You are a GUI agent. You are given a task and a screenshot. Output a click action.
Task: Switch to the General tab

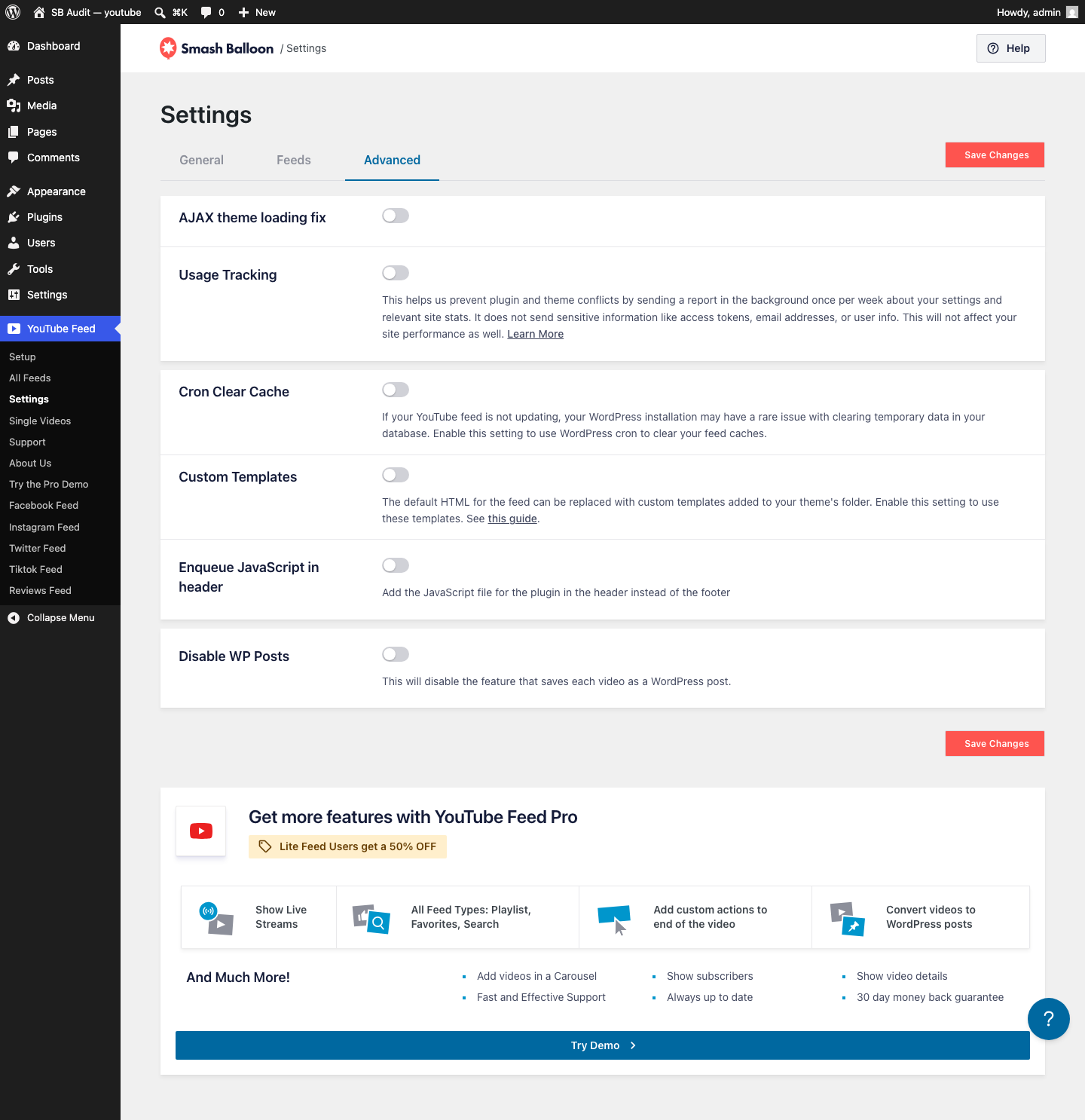tap(201, 160)
